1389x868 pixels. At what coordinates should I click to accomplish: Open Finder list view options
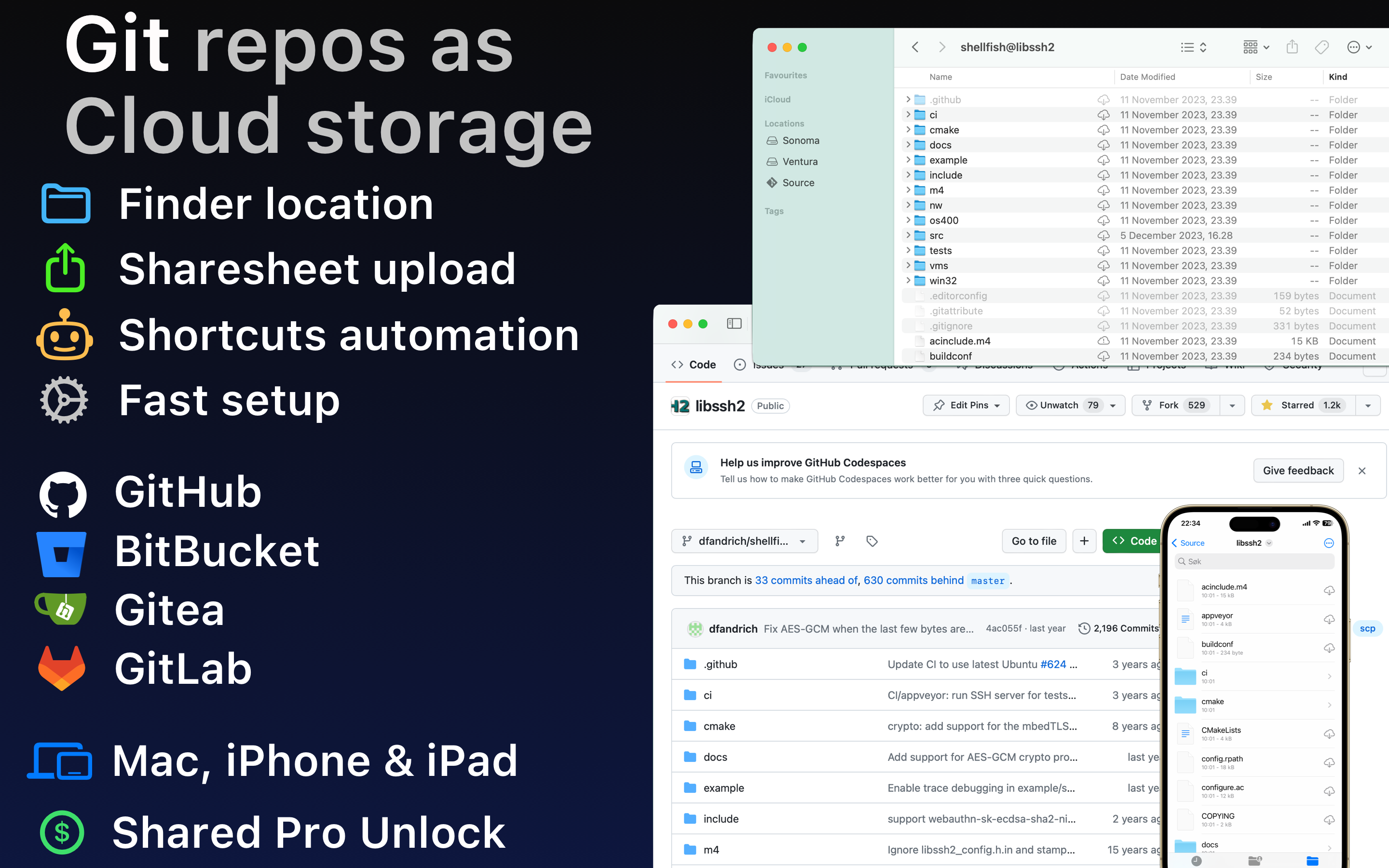click(x=1194, y=47)
